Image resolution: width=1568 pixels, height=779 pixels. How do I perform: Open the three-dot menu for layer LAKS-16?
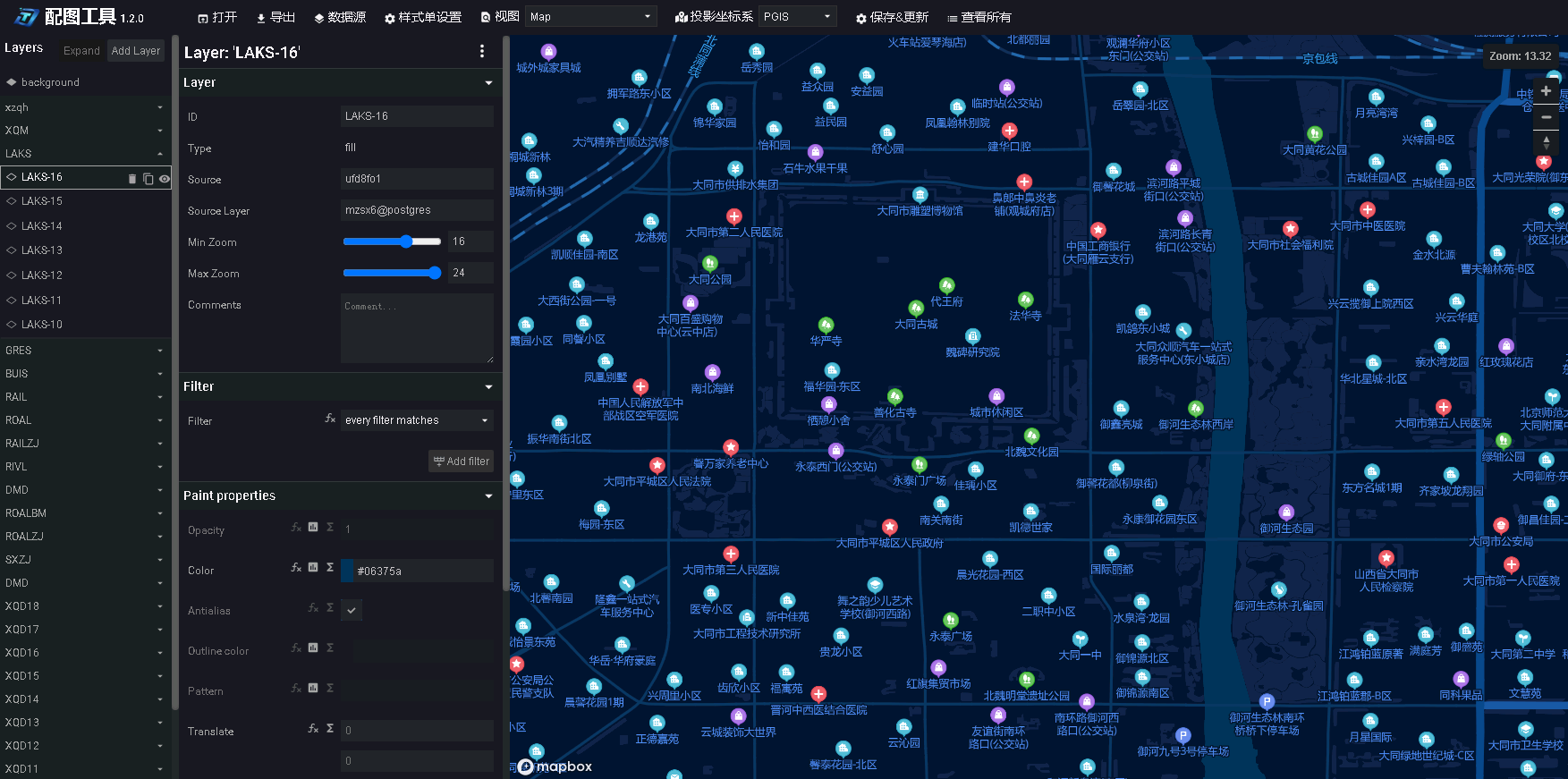point(482,52)
